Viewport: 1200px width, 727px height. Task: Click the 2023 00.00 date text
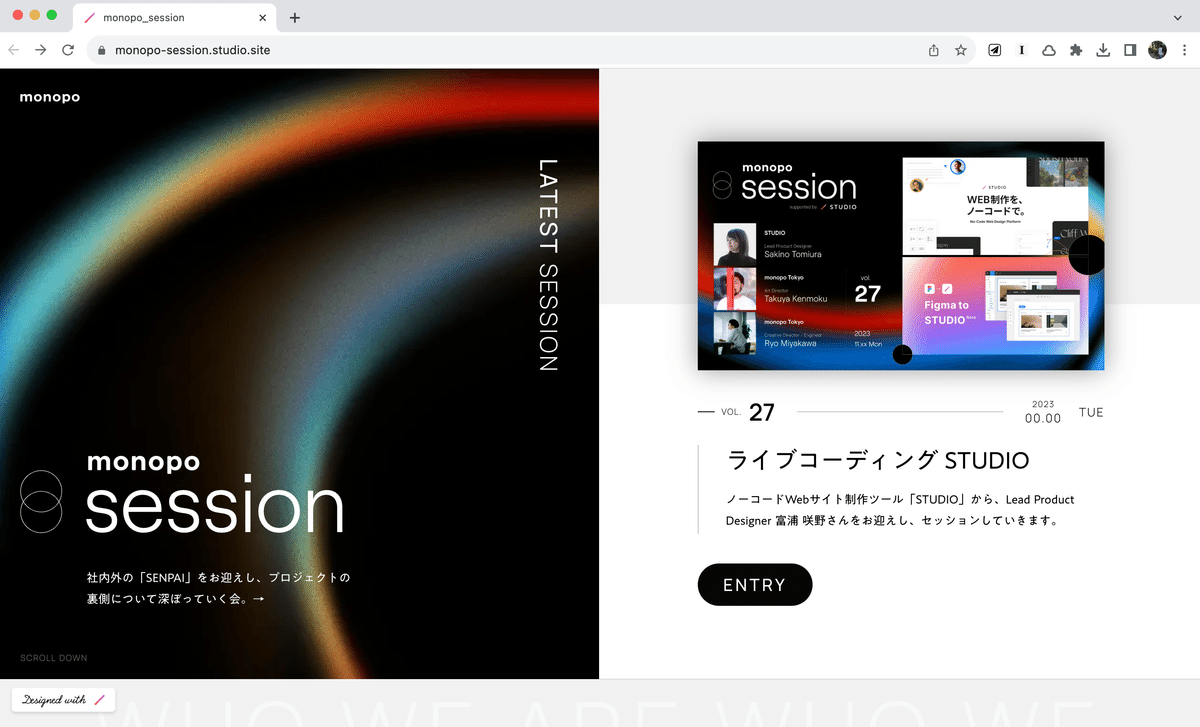point(1043,412)
